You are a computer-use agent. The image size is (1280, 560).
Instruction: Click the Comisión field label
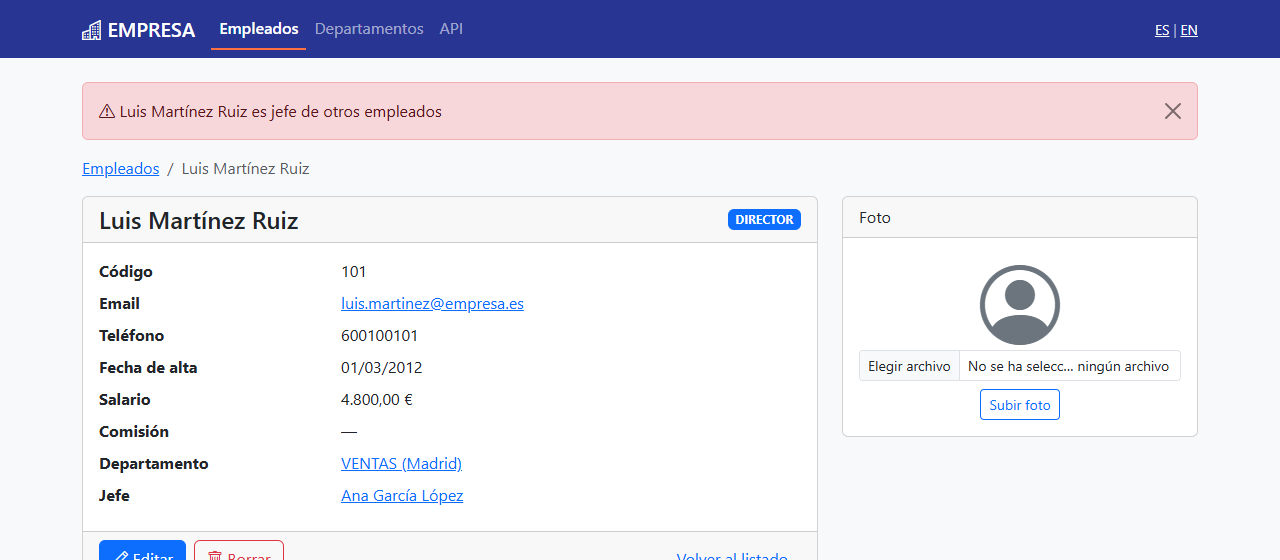click(x=134, y=432)
